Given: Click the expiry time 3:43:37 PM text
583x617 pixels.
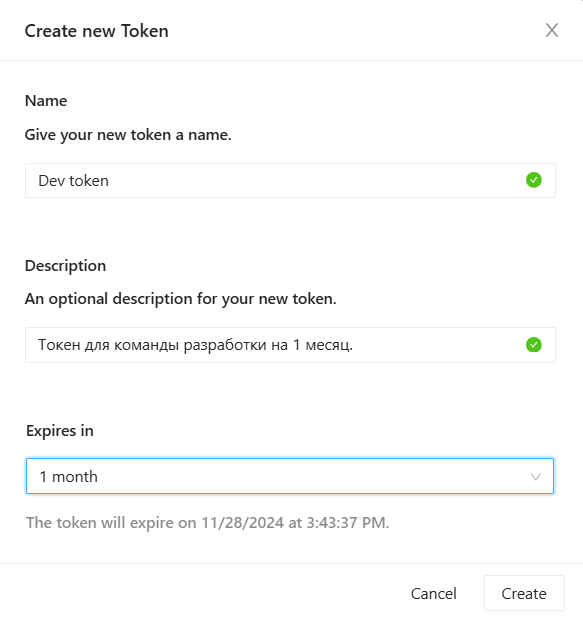Looking at the screenshot, I should (345, 523).
